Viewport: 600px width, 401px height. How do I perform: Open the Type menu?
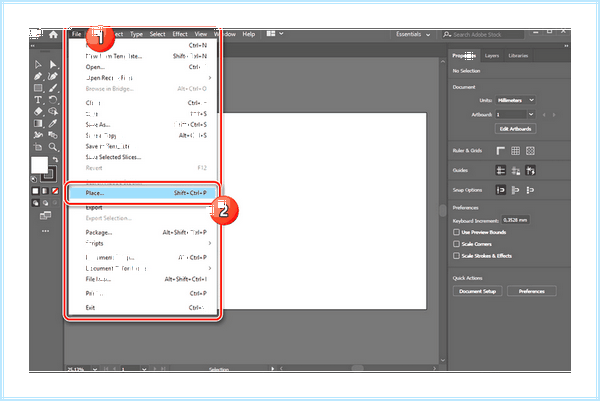pyautogui.click(x=136, y=34)
